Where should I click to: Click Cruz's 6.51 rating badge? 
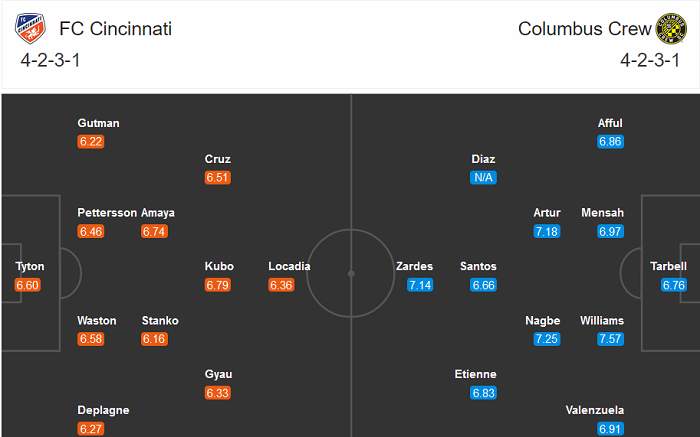(x=218, y=178)
